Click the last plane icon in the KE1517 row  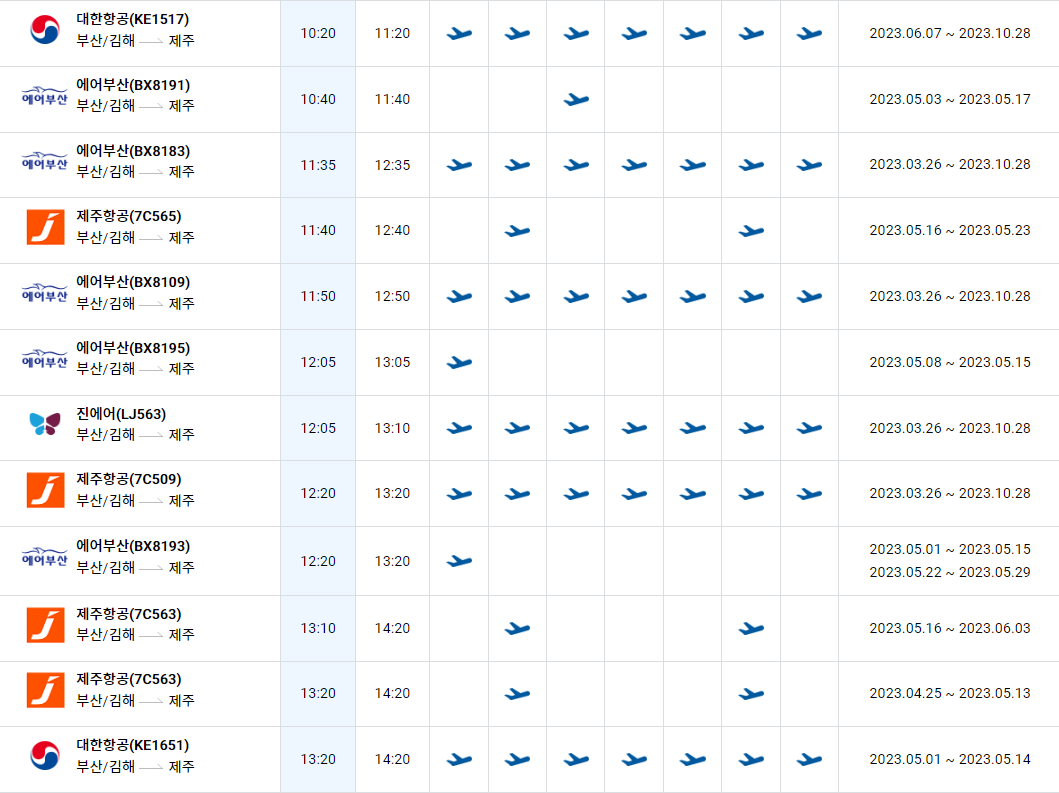coord(809,33)
